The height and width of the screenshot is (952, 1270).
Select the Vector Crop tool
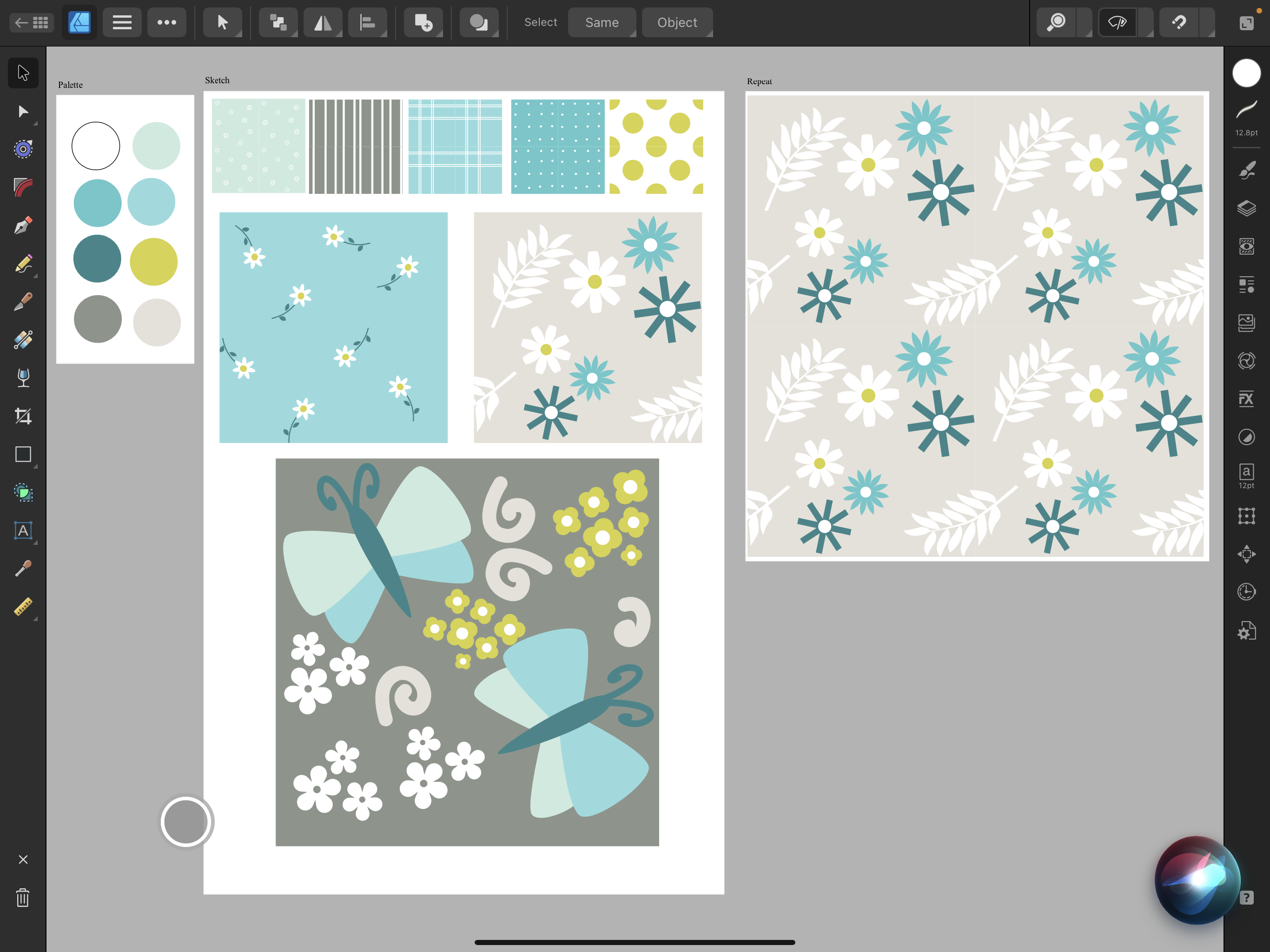point(23,416)
